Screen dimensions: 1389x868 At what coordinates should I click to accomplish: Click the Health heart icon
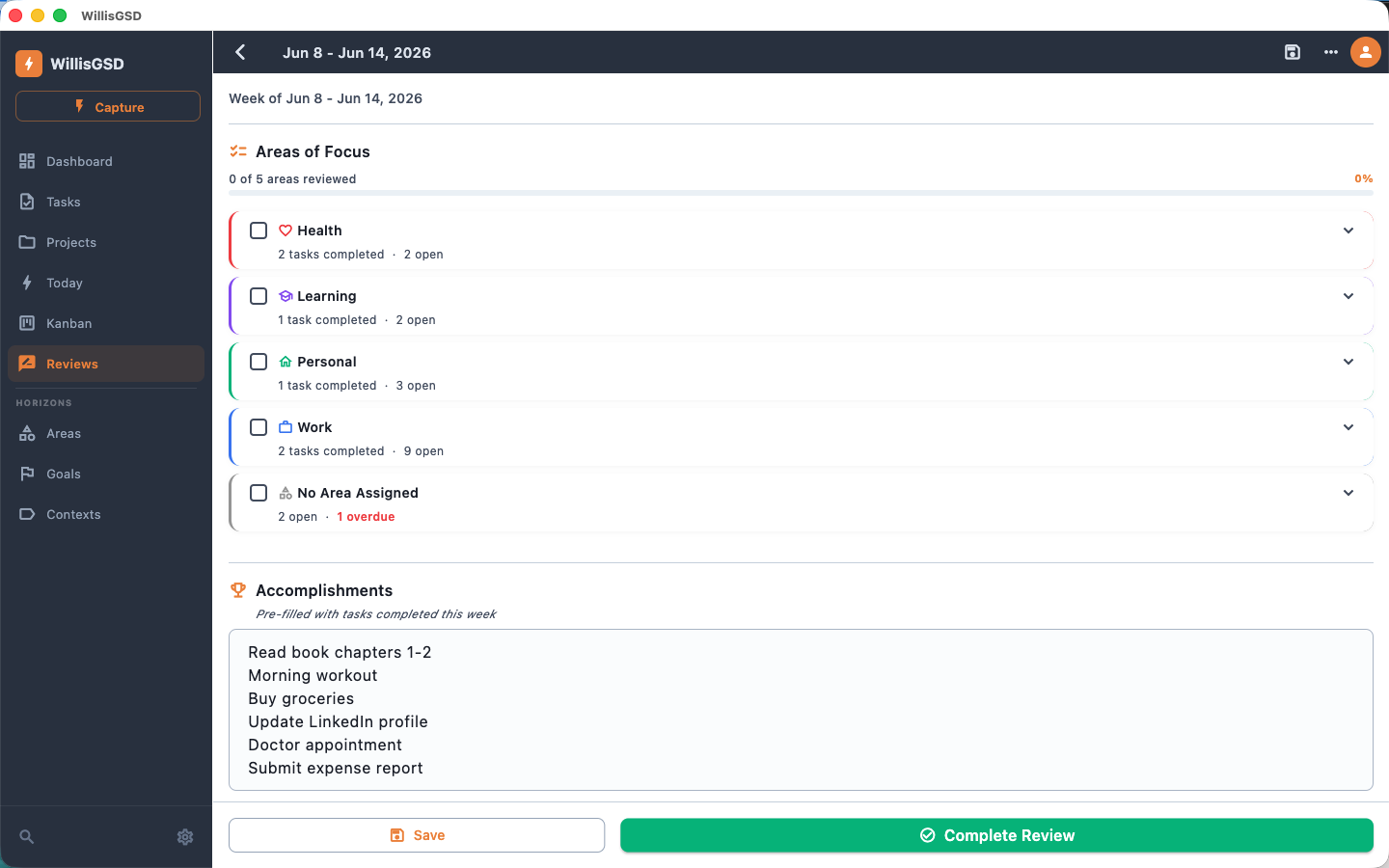click(x=286, y=231)
